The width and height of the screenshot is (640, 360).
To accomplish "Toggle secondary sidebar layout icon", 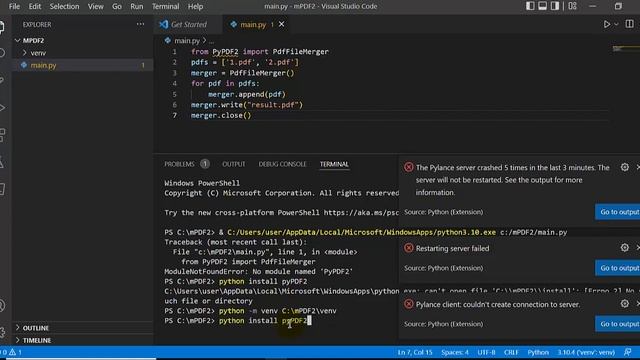I will pyautogui.click(x=555, y=6).
